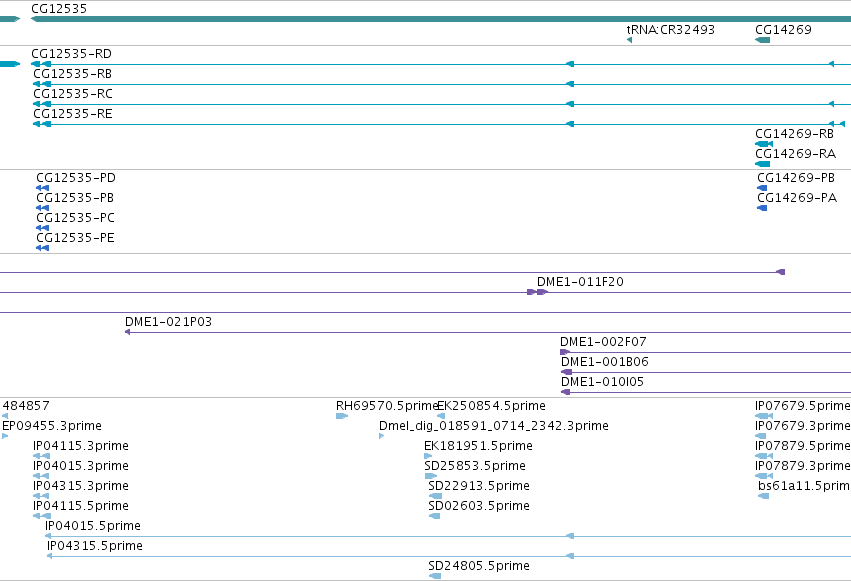Click the CG14269-RB transcript glyph
Viewport: 851px width, 581px height.
pyautogui.click(x=764, y=144)
